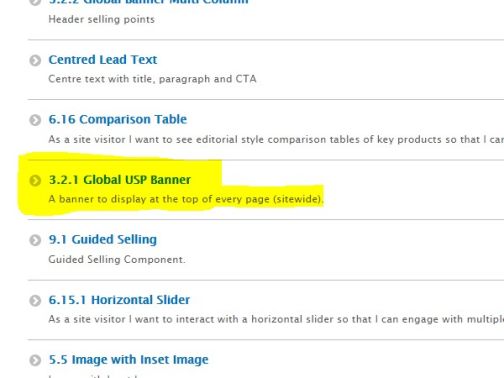
Task: Click arrow icon beside partially visible top item
Action: [35, 2]
